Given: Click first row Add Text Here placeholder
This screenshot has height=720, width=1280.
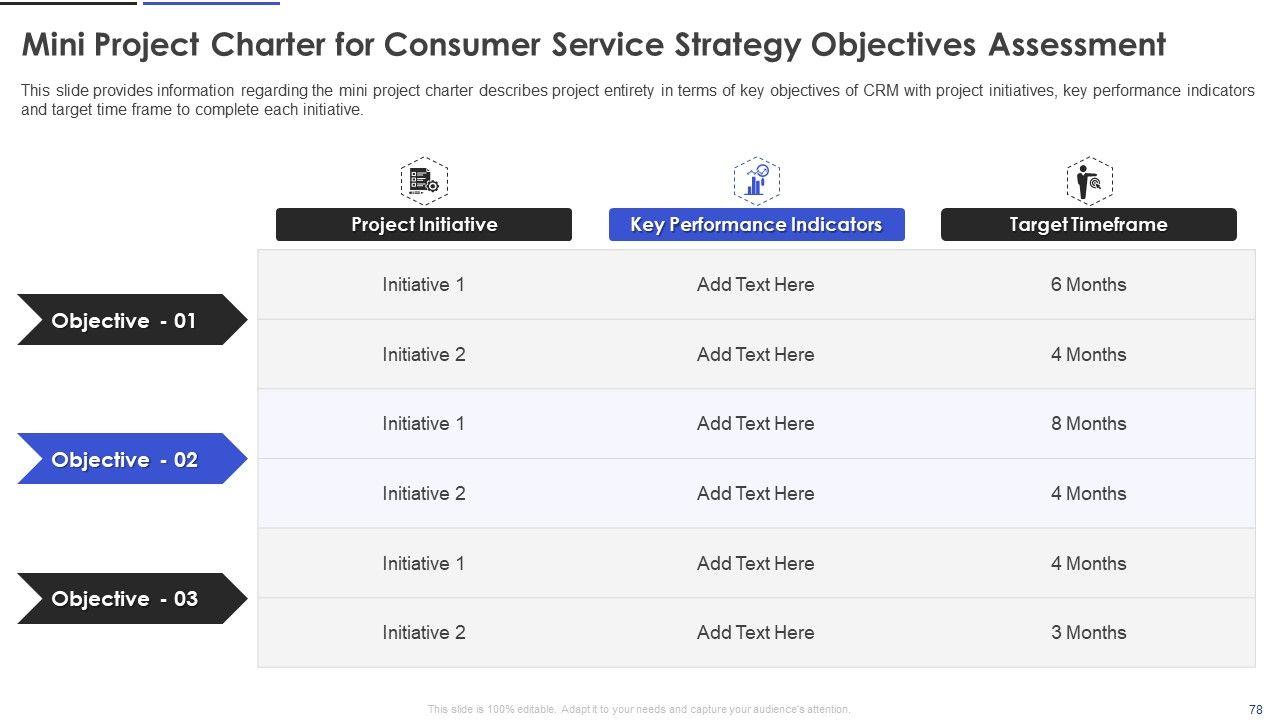Looking at the screenshot, I should click(x=755, y=285).
